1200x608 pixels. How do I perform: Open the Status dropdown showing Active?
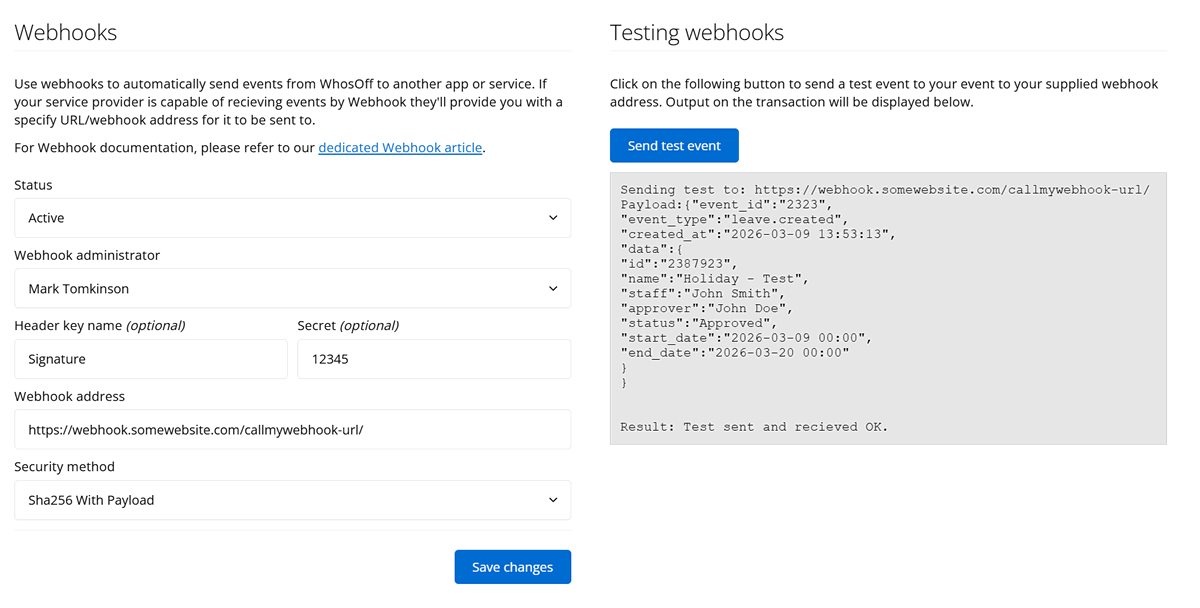point(290,218)
